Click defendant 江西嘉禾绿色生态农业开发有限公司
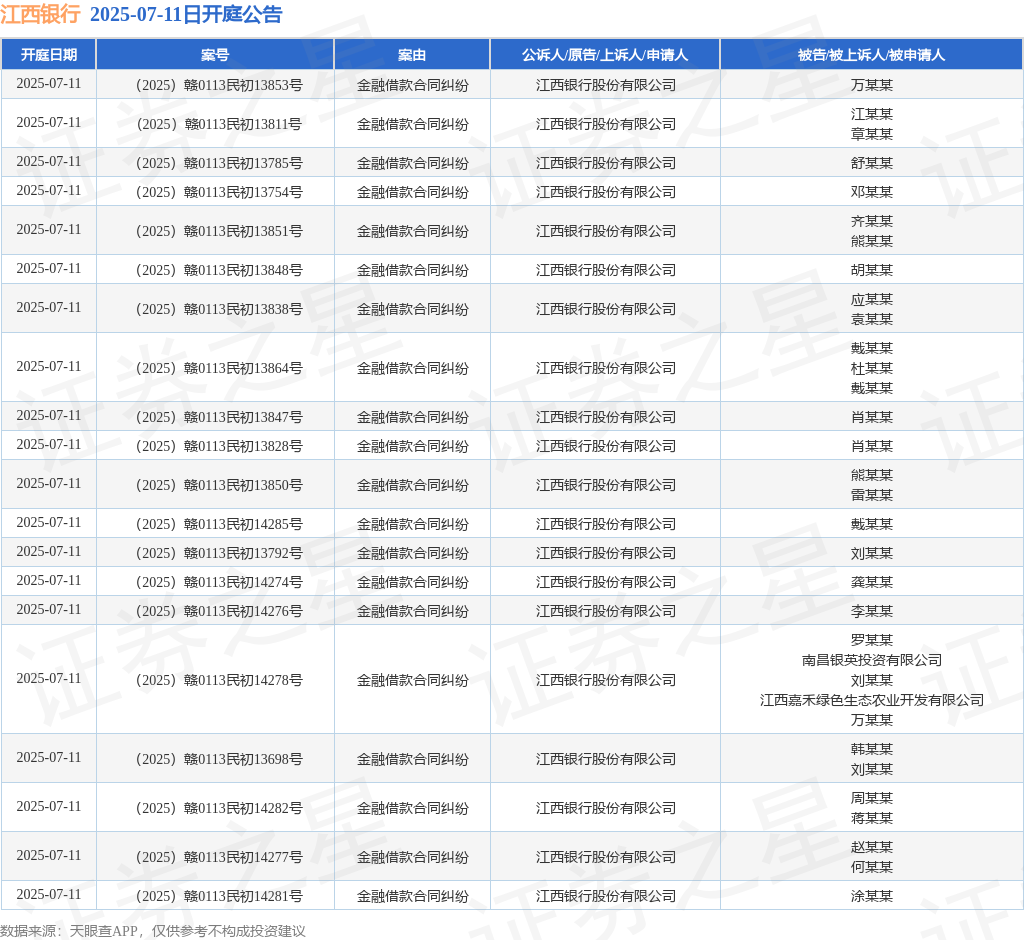The height and width of the screenshot is (940, 1024). point(871,700)
